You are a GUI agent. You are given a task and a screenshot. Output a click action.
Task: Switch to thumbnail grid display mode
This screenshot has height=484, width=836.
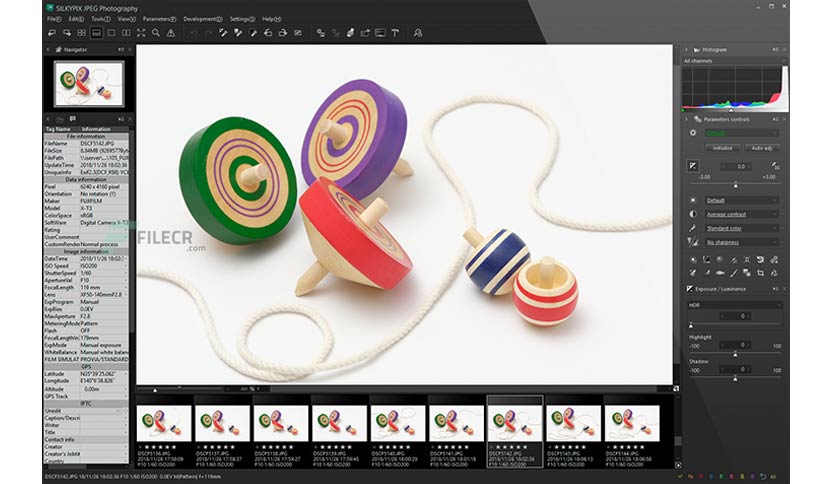(x=81, y=33)
